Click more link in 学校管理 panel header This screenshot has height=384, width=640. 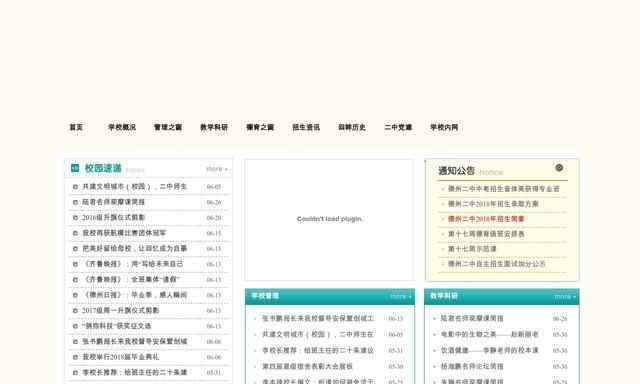(400, 296)
